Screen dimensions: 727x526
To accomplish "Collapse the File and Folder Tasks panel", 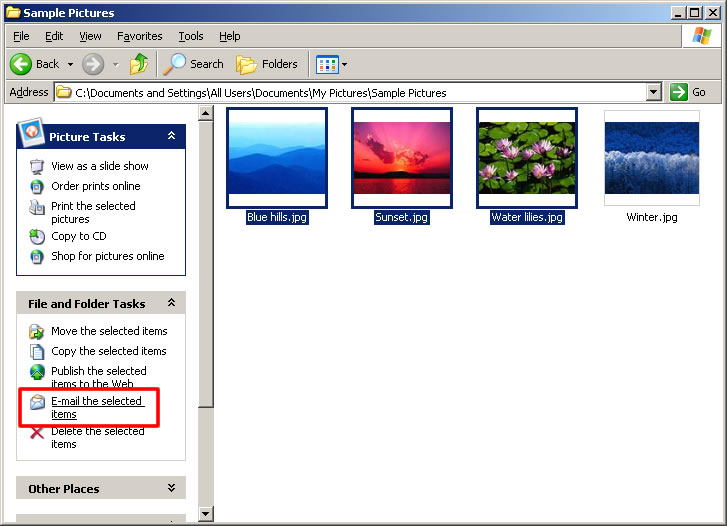I will 171,303.
